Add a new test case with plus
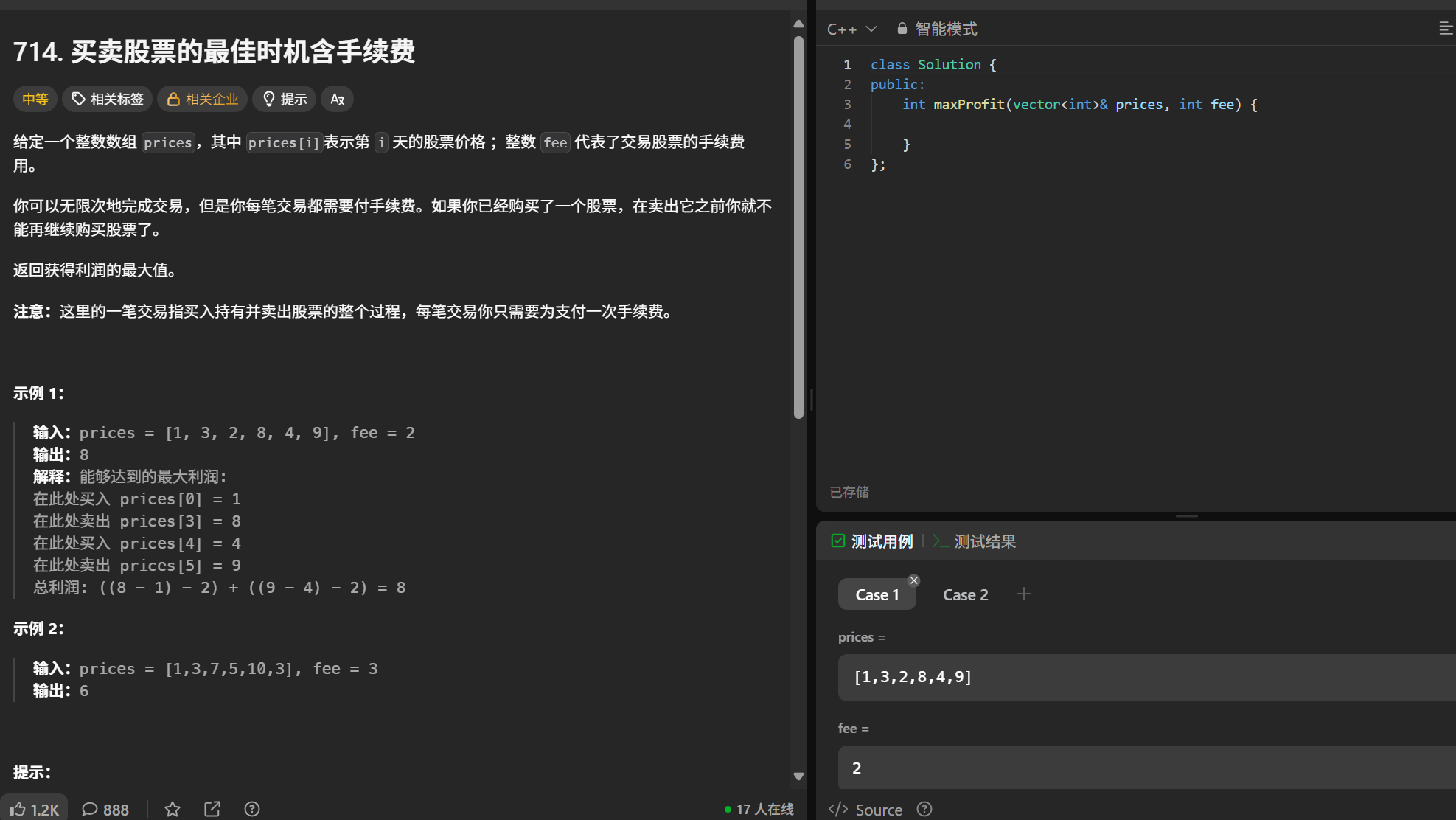 pos(1023,594)
